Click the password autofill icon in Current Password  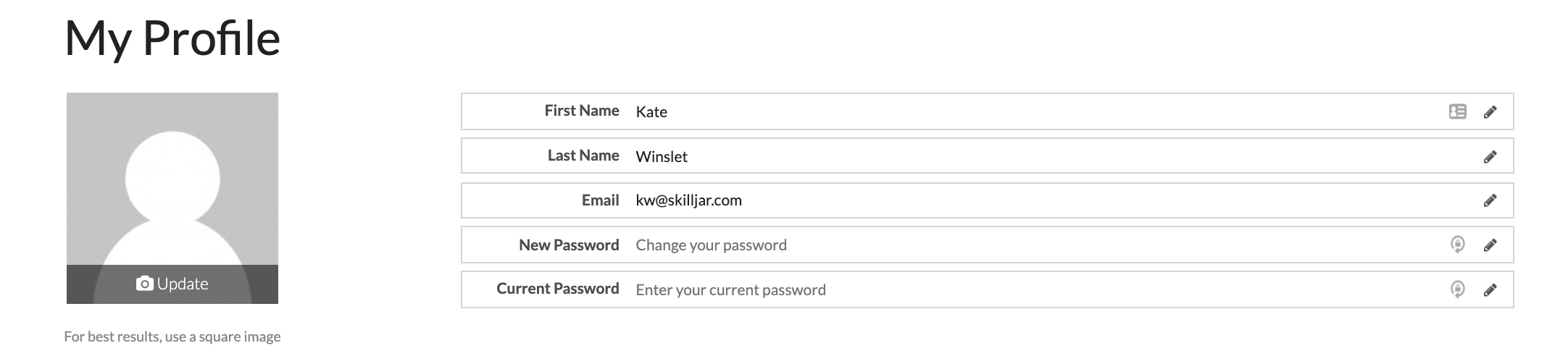(1457, 289)
